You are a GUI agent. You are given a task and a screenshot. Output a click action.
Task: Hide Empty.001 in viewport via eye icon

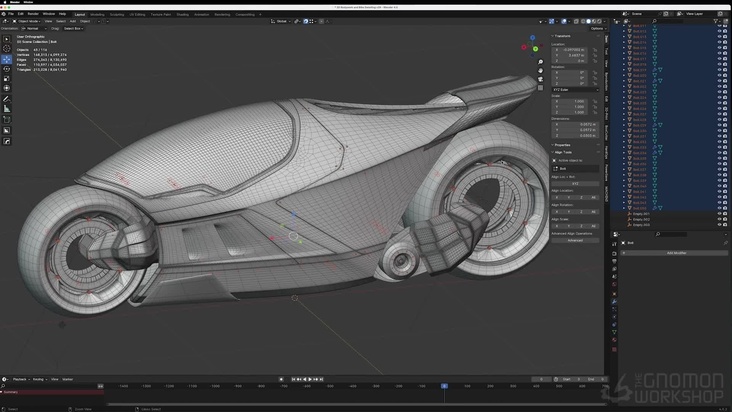pyautogui.click(x=719, y=214)
